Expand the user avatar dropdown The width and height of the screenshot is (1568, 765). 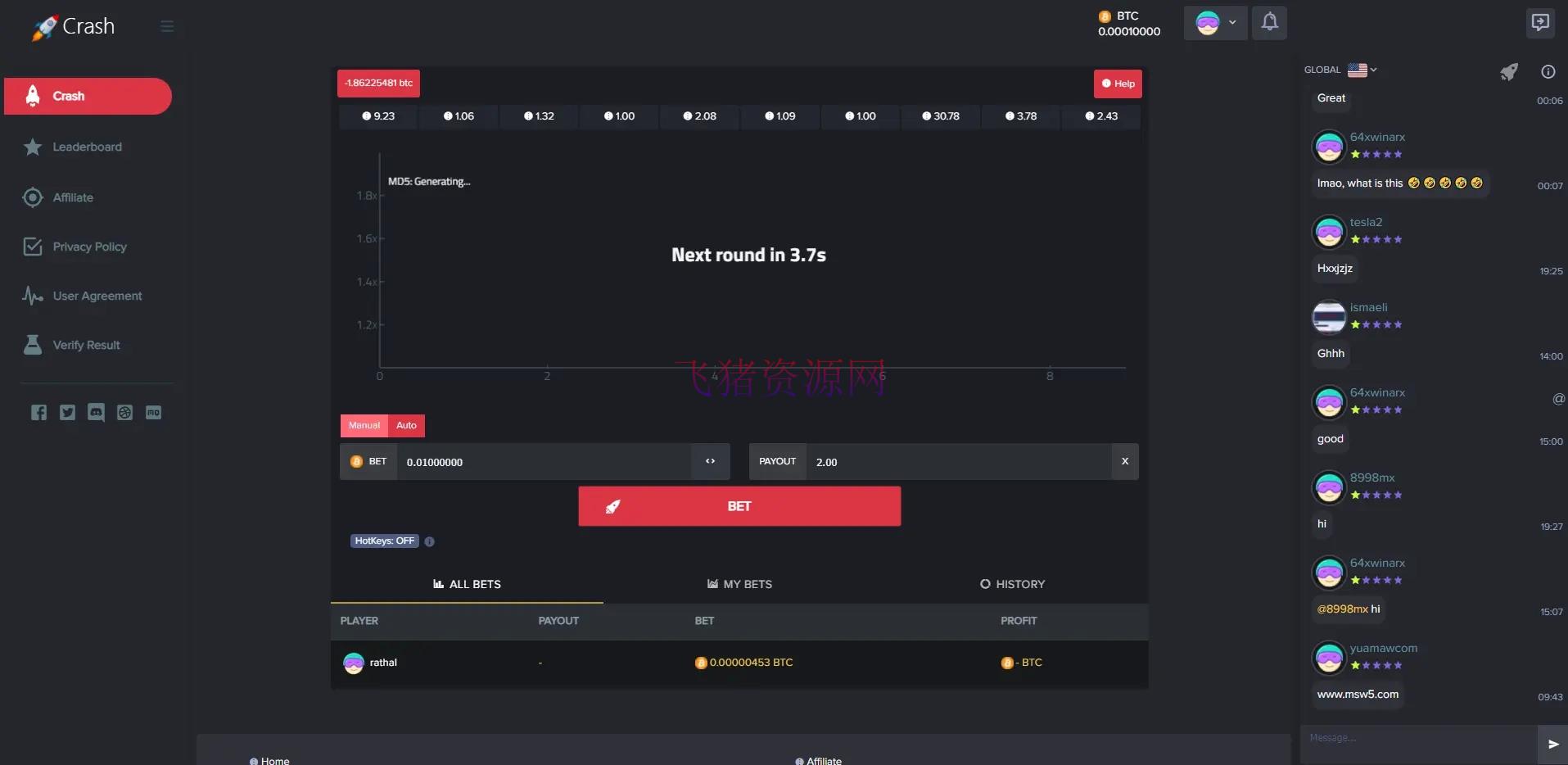click(x=1215, y=23)
